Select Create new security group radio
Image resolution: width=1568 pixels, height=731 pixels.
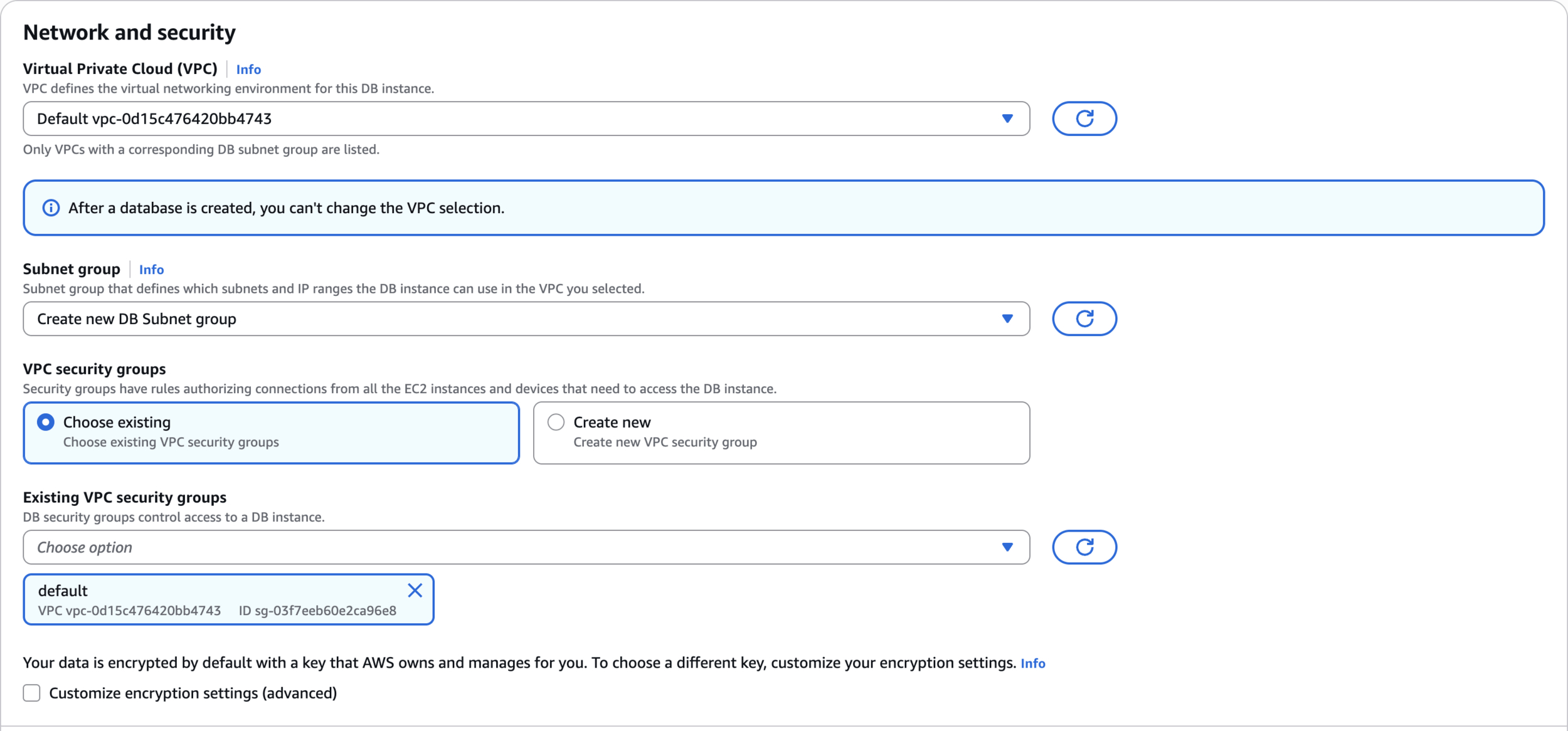coord(556,422)
